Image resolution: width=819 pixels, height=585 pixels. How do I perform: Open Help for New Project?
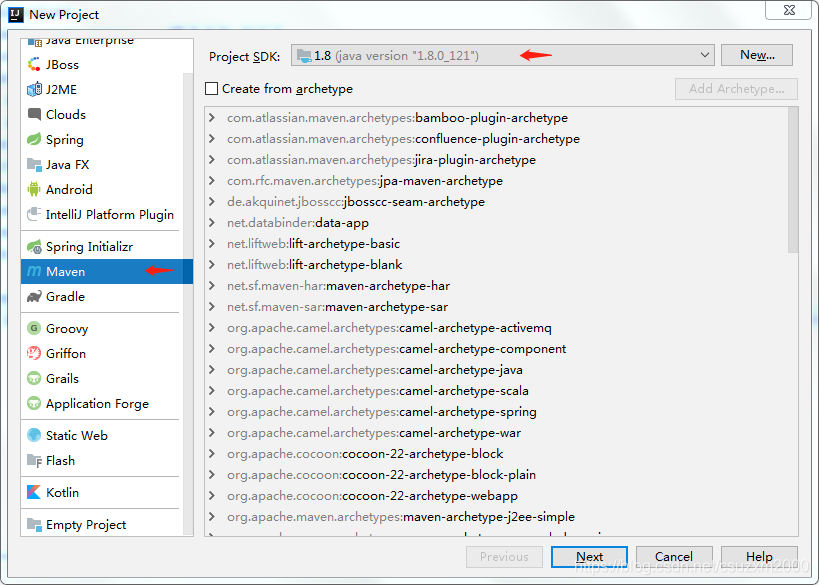(x=759, y=557)
